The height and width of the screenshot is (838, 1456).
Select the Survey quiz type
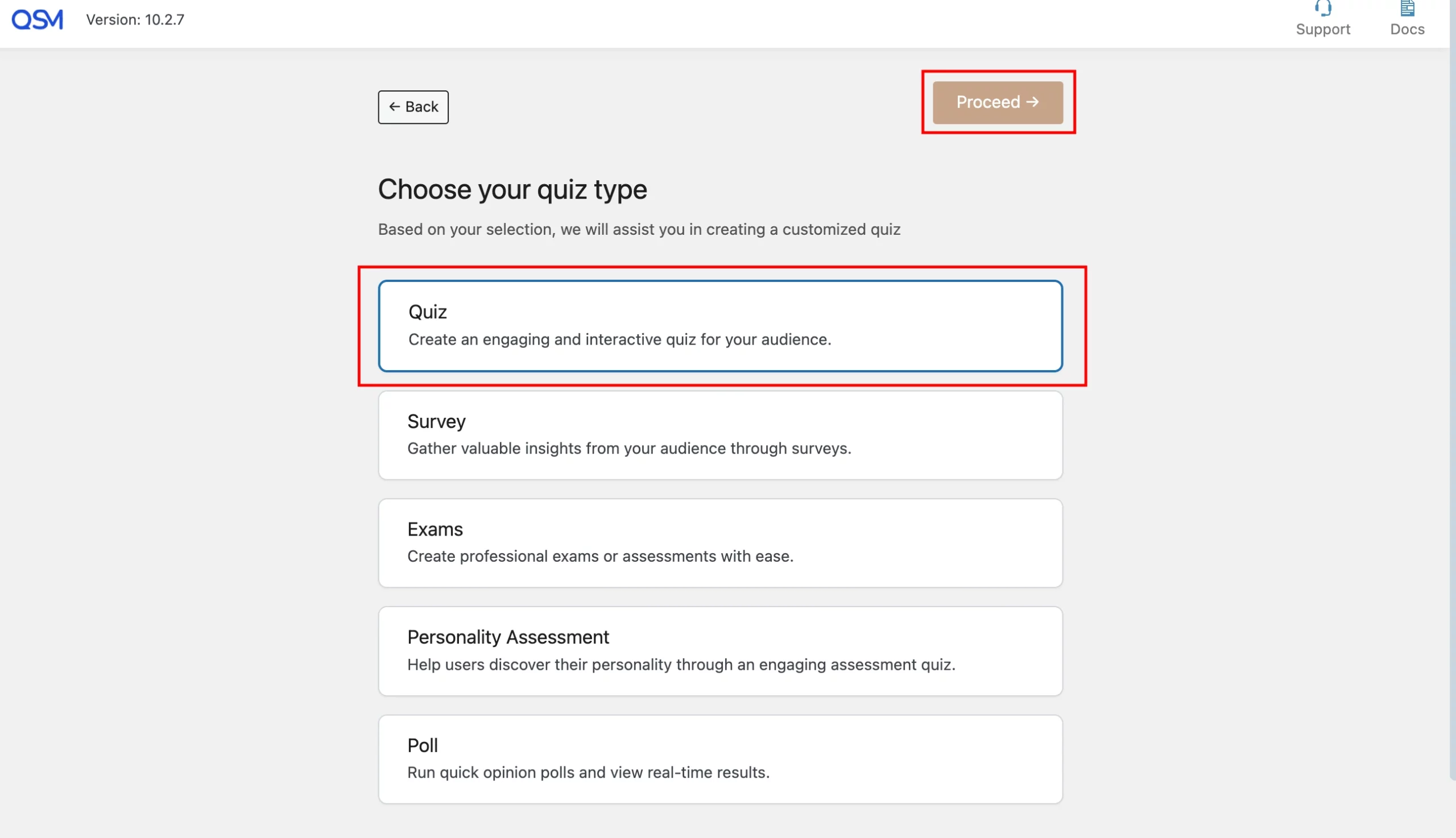[719, 434]
